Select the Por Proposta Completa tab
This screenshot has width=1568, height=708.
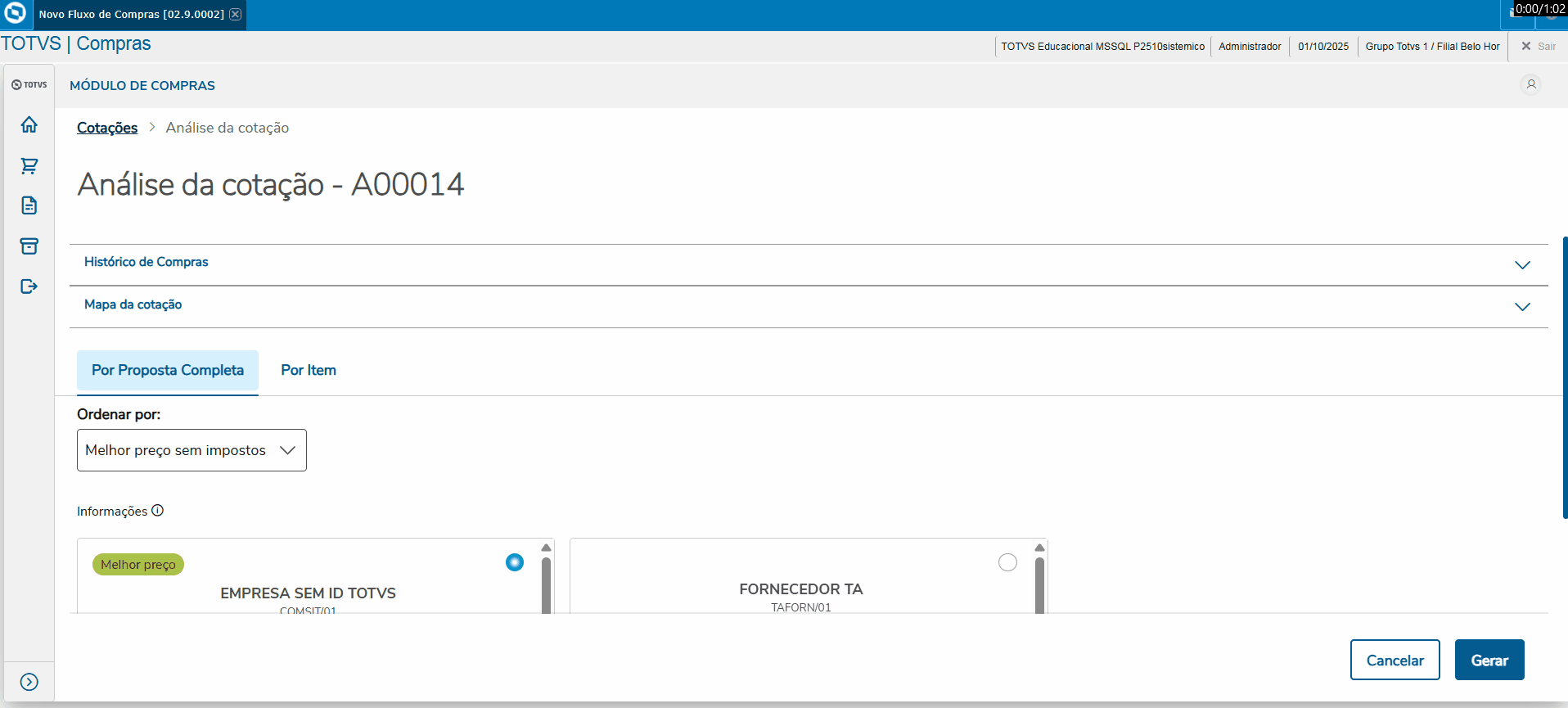click(168, 370)
